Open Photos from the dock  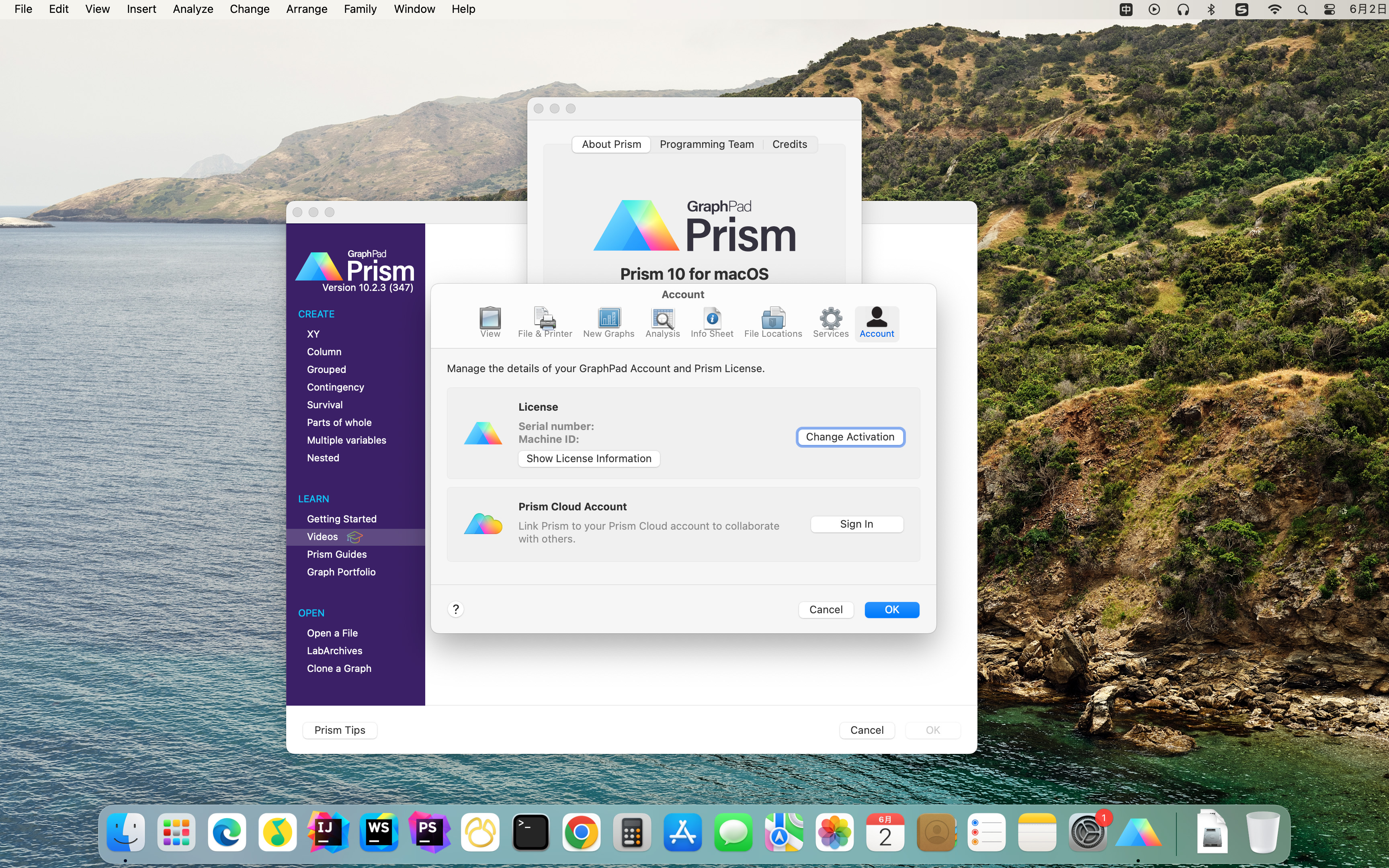pos(834,832)
